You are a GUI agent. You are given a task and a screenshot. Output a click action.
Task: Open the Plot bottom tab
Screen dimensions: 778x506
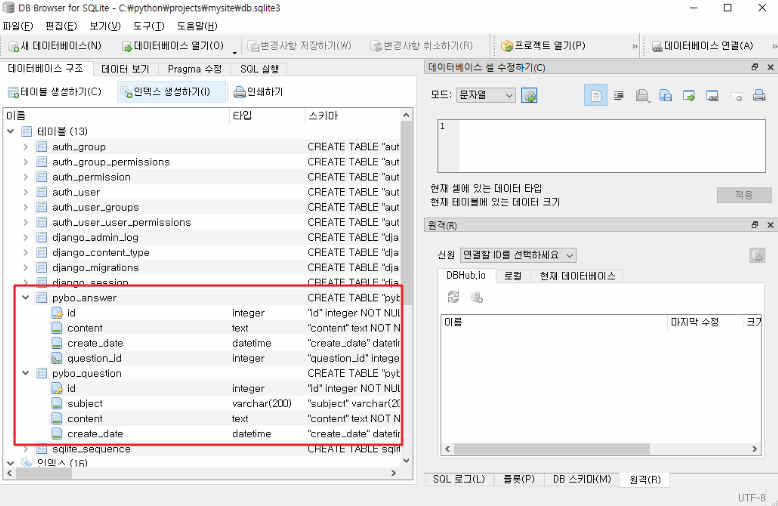pyautogui.click(x=519, y=479)
